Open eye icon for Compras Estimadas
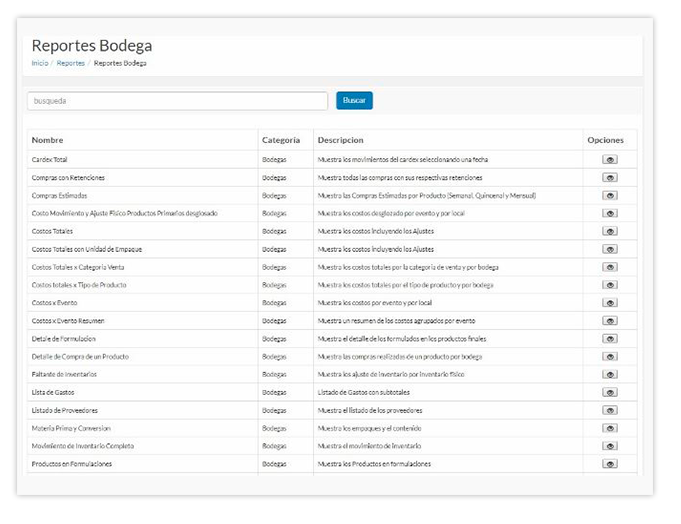This screenshot has height=524, width=681. point(609,196)
